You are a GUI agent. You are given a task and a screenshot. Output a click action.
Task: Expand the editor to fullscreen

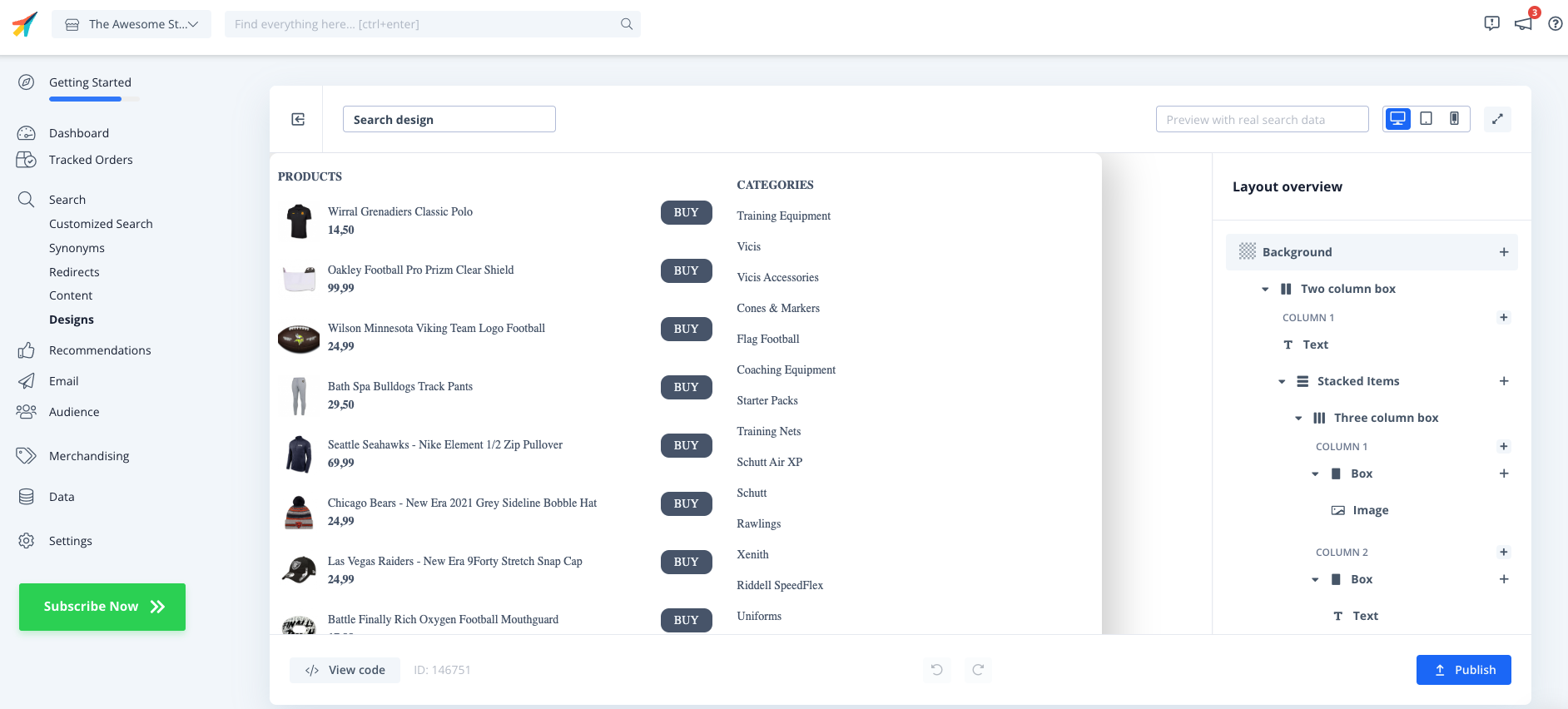click(1497, 119)
